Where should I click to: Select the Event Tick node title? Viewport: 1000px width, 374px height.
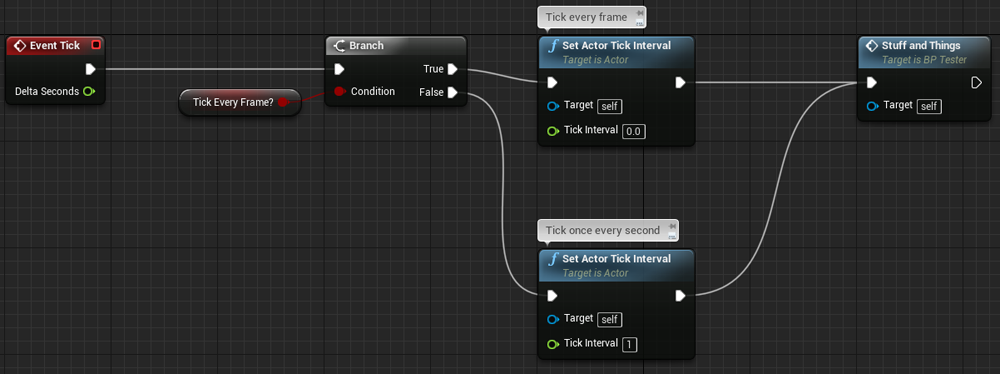pyautogui.click(x=55, y=45)
